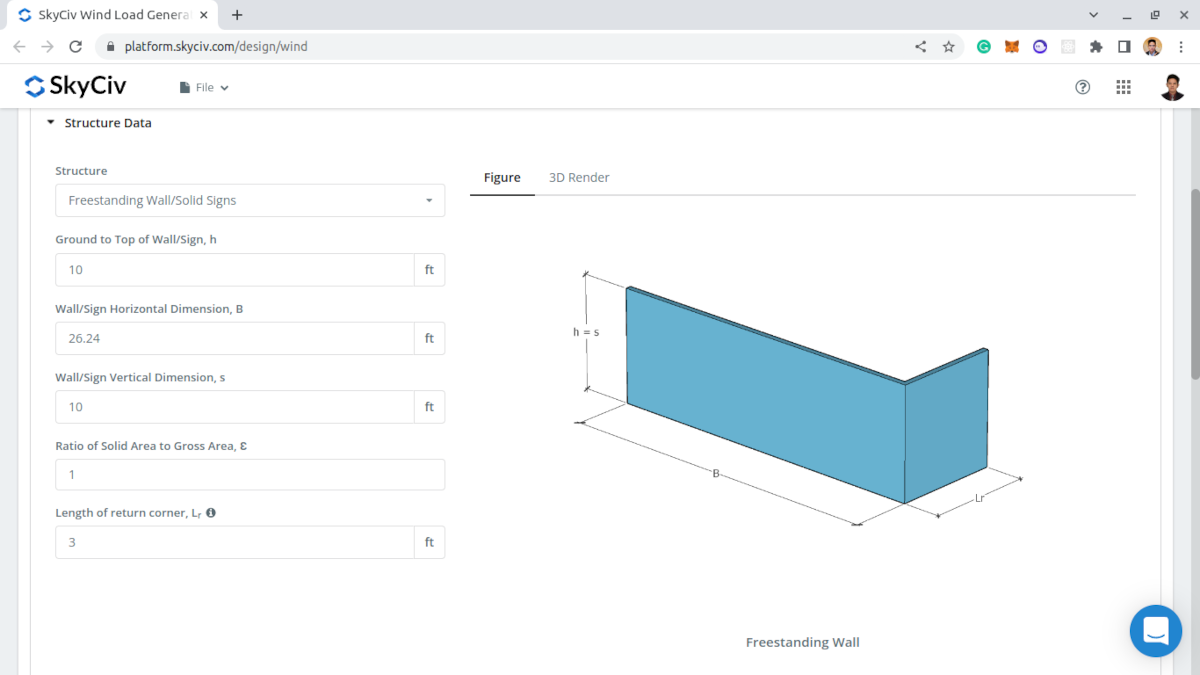This screenshot has width=1200, height=675.
Task: Select the SkyCiv Wind Load Generator tab
Action: tap(113, 15)
